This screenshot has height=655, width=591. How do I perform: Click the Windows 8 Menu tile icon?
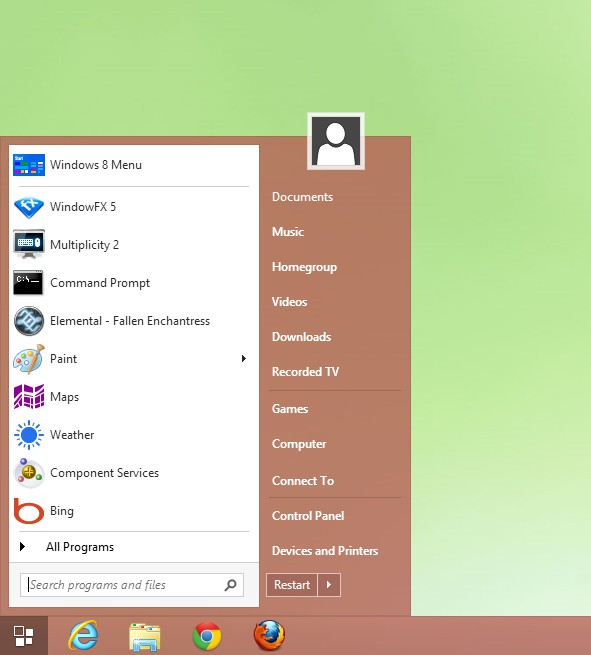29,165
